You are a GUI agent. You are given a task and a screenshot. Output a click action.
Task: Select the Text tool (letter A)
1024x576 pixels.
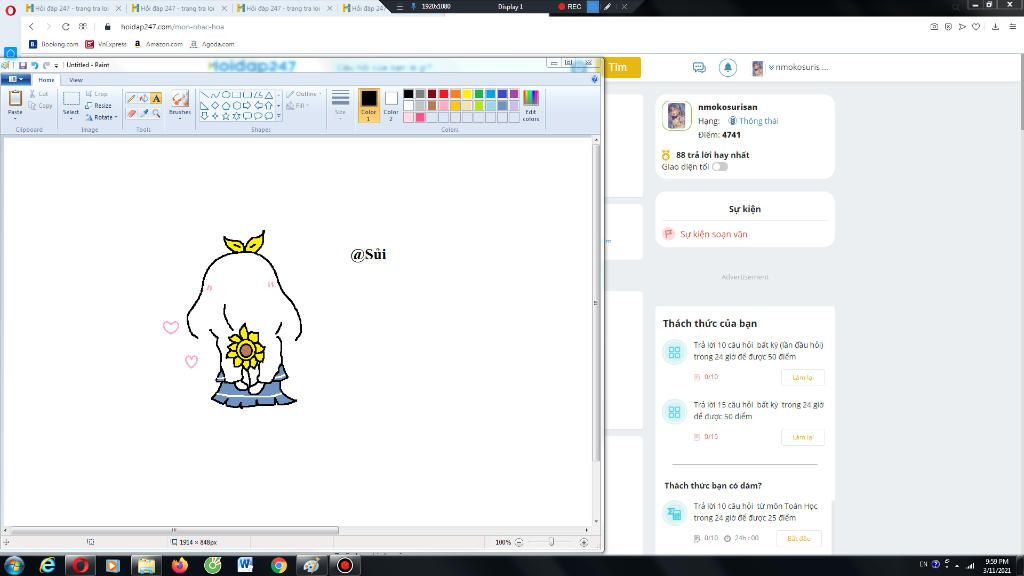[156, 99]
